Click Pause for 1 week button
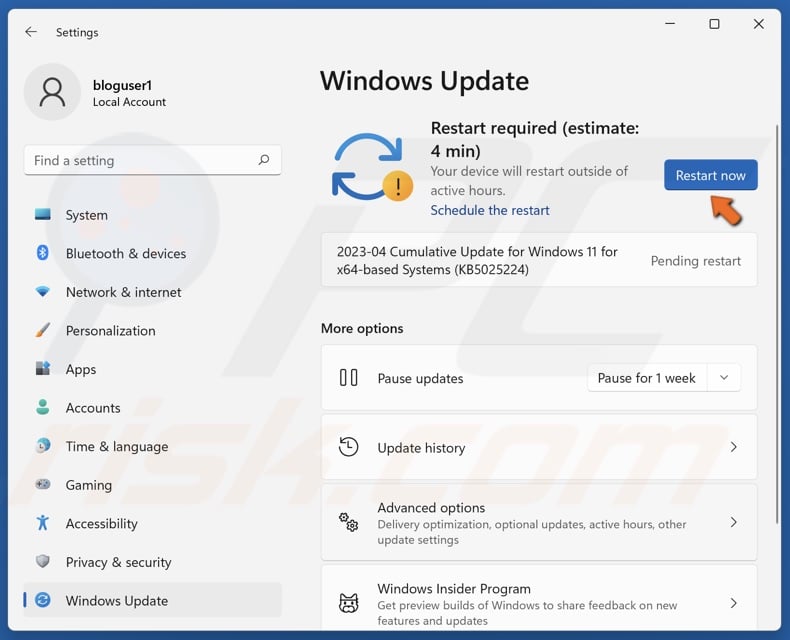The height and width of the screenshot is (640, 790). tap(647, 377)
